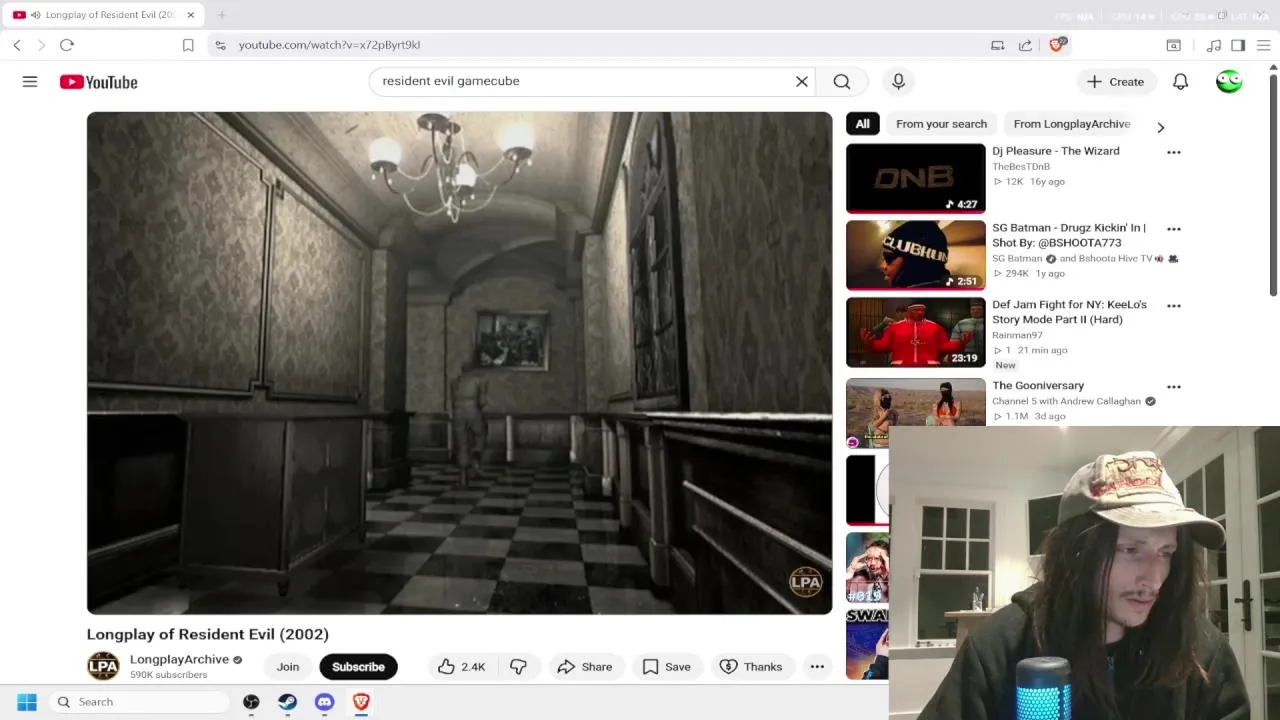1280x720 pixels.
Task: Open TheBesTDnB channel name
Action: [x=1021, y=167]
